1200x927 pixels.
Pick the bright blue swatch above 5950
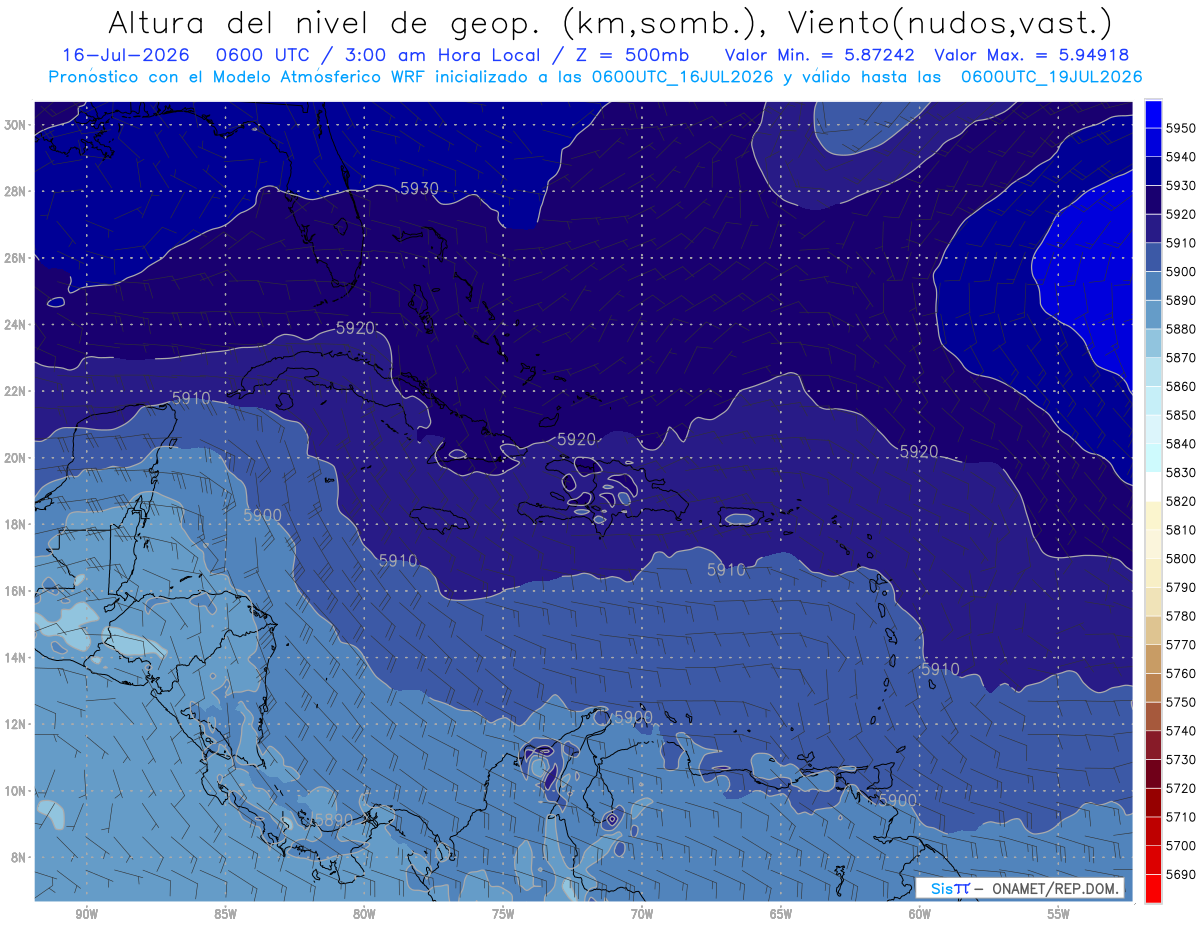coord(1153,114)
